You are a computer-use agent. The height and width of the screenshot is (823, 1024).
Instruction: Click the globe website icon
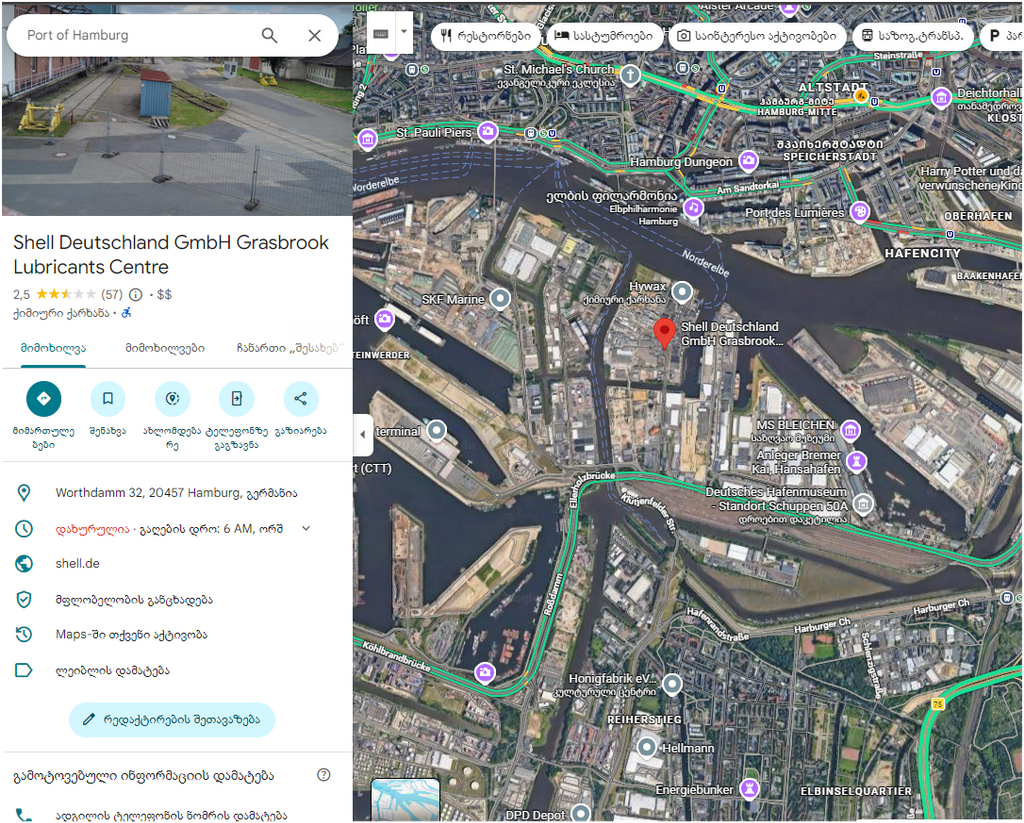coord(24,564)
